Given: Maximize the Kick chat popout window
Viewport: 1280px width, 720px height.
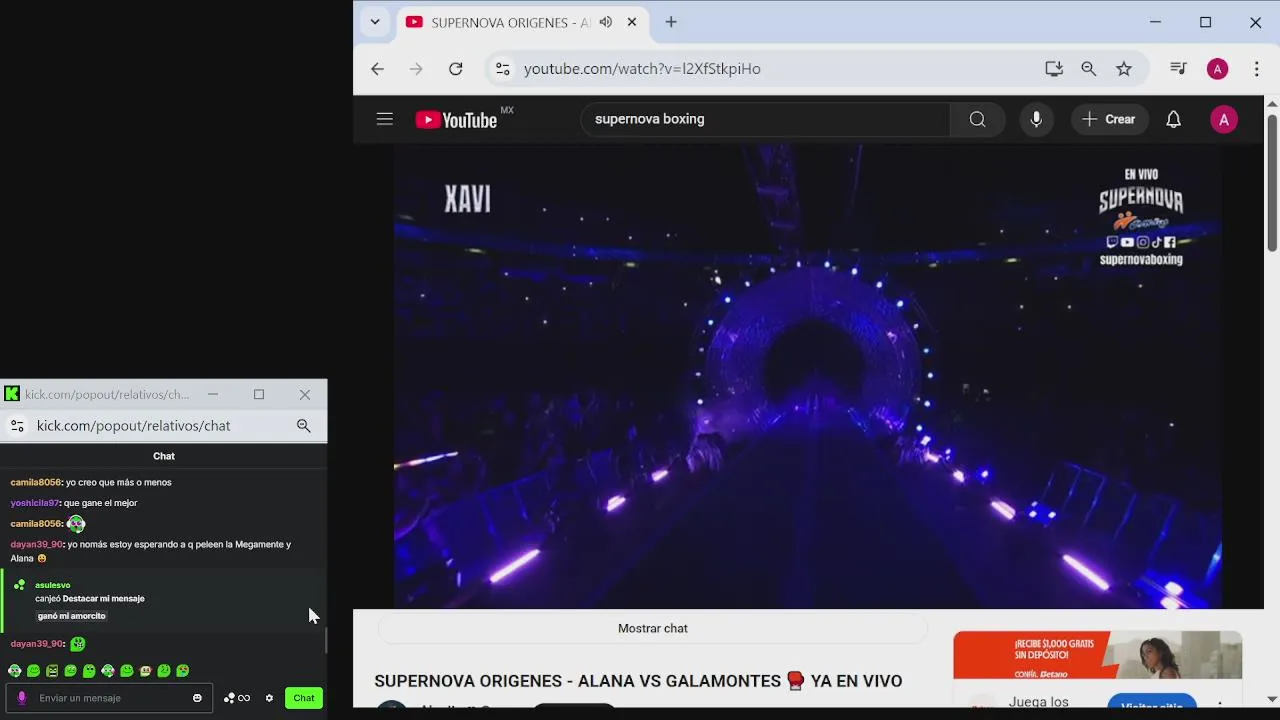Looking at the screenshot, I should [x=259, y=394].
